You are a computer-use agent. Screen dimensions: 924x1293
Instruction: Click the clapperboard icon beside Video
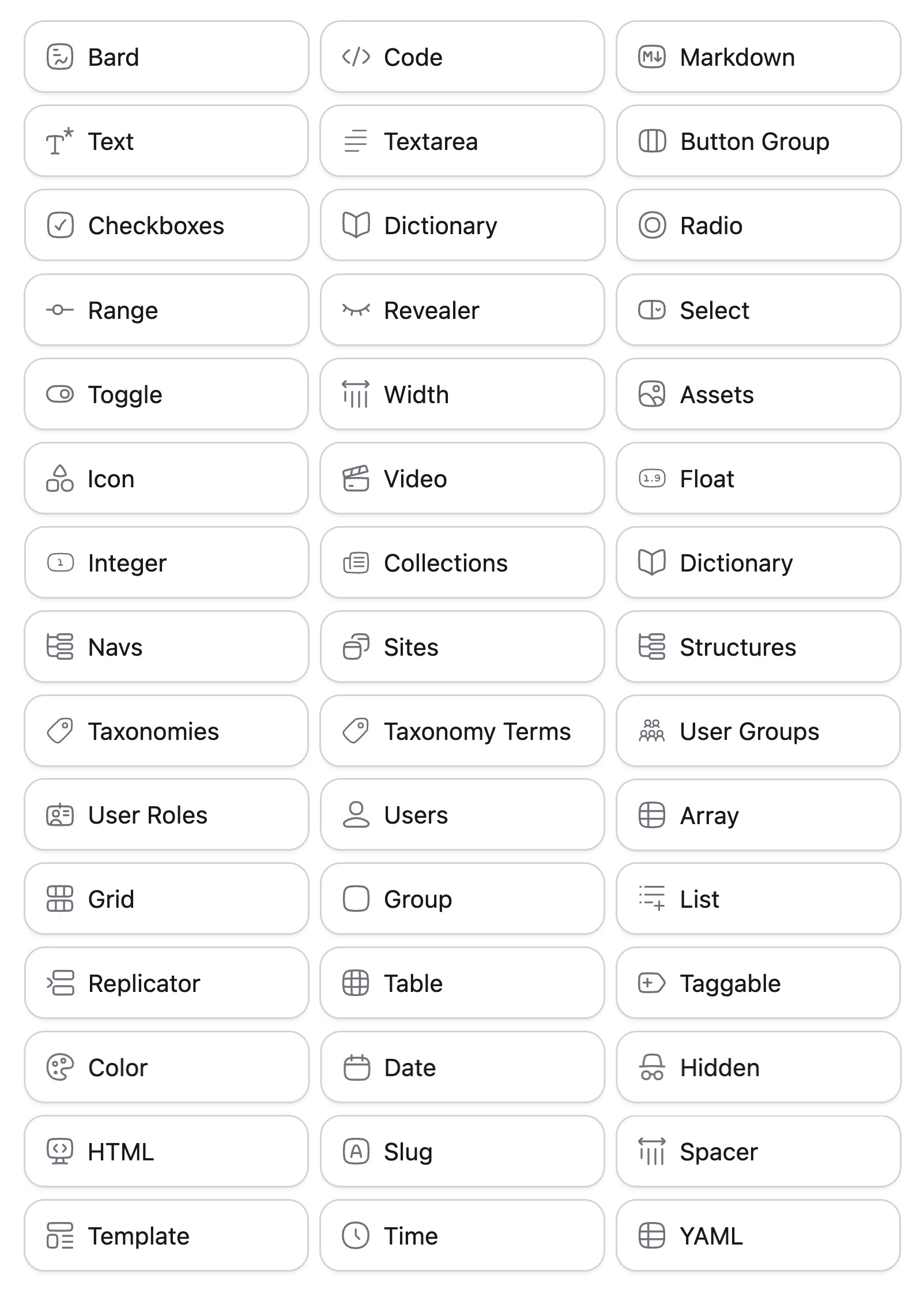tap(356, 479)
